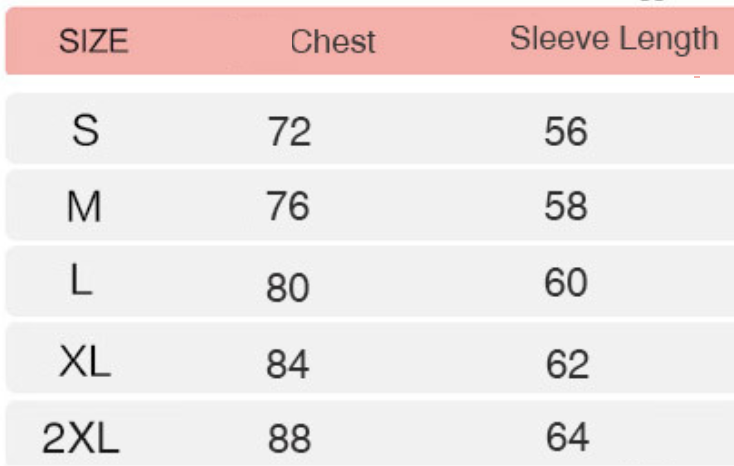Click the Chest column header

pos(332,42)
